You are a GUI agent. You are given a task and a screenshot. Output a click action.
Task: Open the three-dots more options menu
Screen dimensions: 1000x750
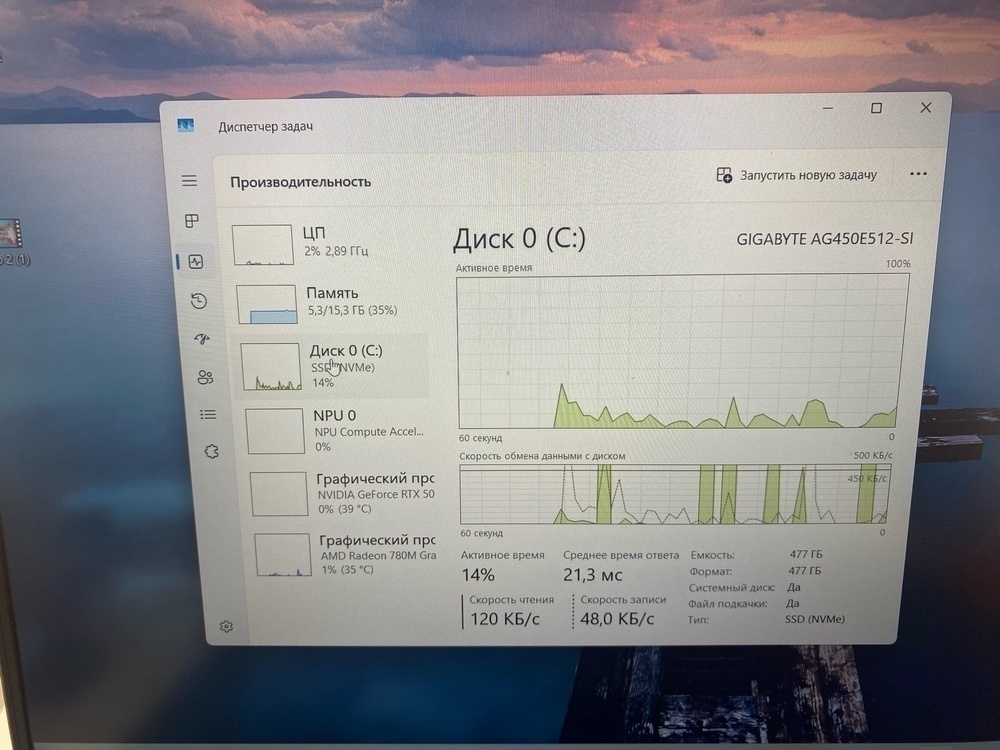coord(918,174)
